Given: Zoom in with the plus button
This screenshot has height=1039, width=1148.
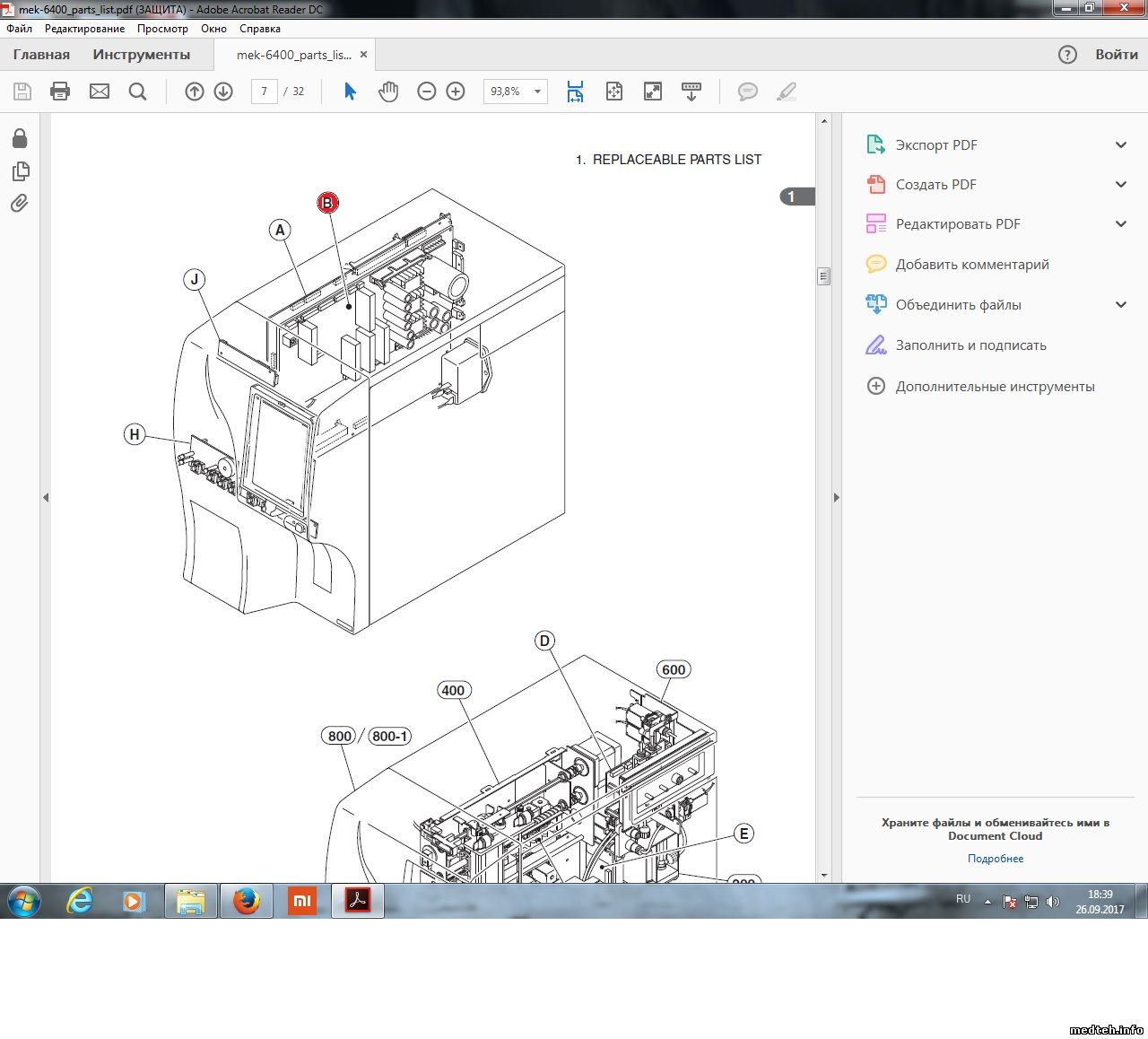Looking at the screenshot, I should pos(456,92).
